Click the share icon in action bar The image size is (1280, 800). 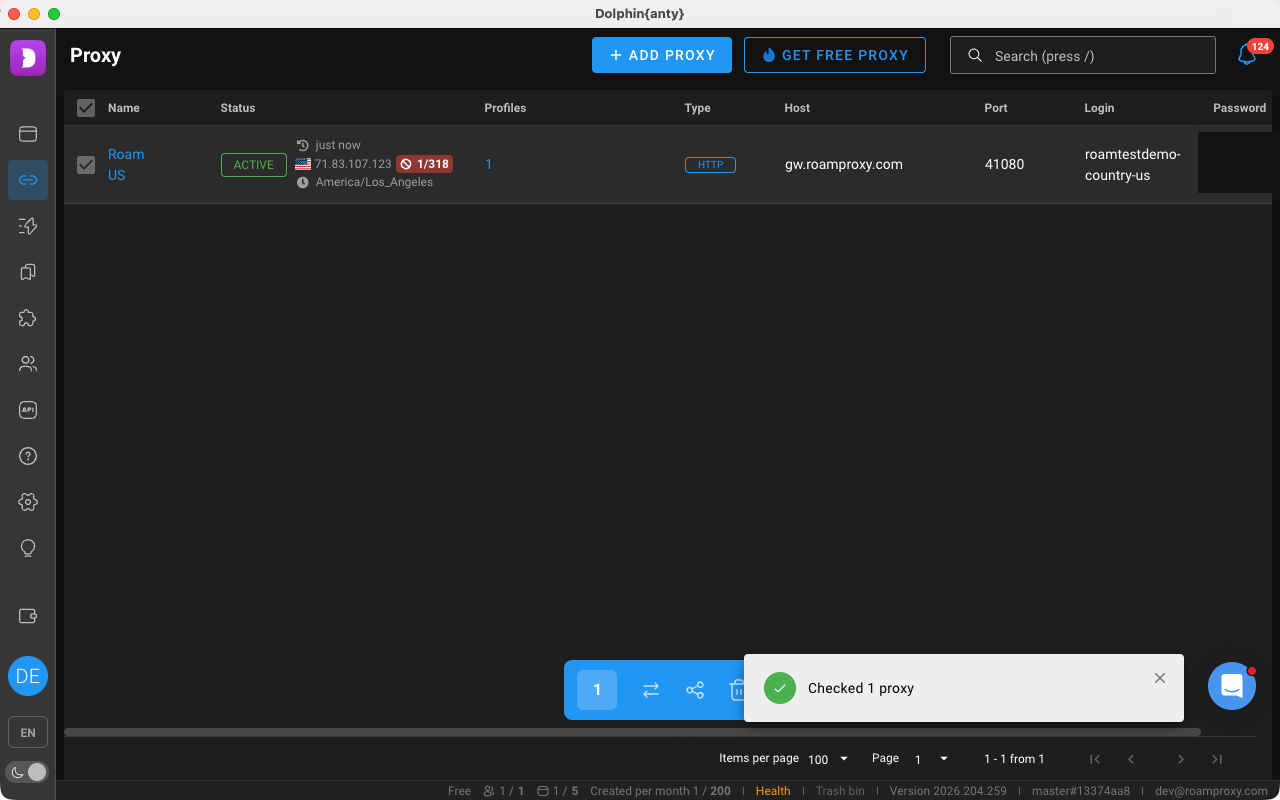tap(695, 690)
